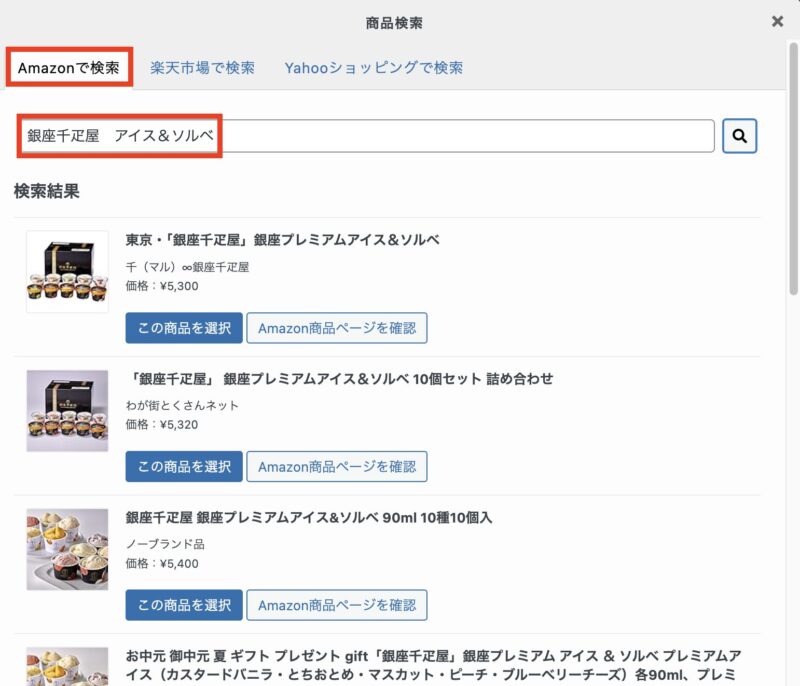This screenshot has width=800, height=686.
Task: Open Amazon page for ¥5,300 product
Action: click(337, 328)
